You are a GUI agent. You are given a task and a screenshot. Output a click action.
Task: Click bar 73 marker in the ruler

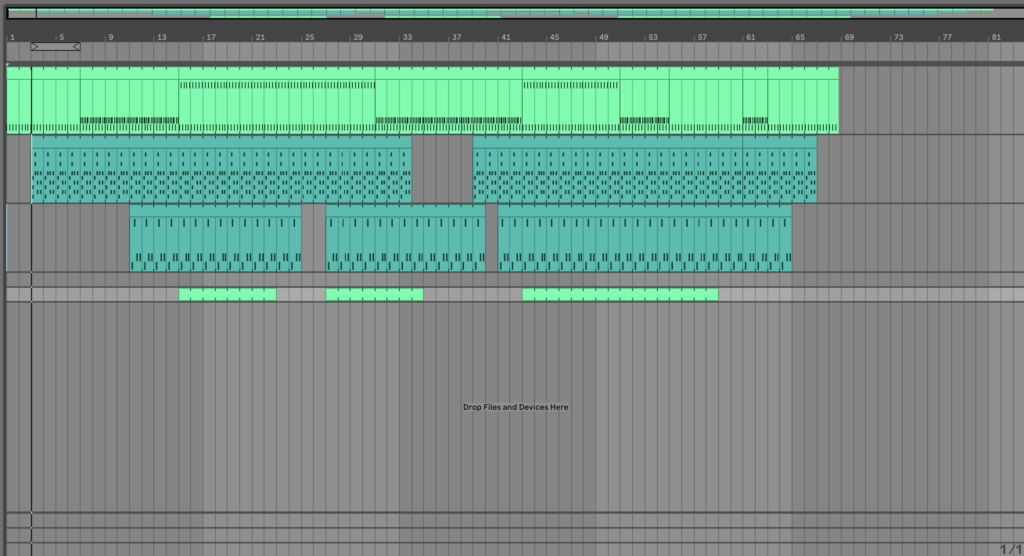click(x=897, y=37)
